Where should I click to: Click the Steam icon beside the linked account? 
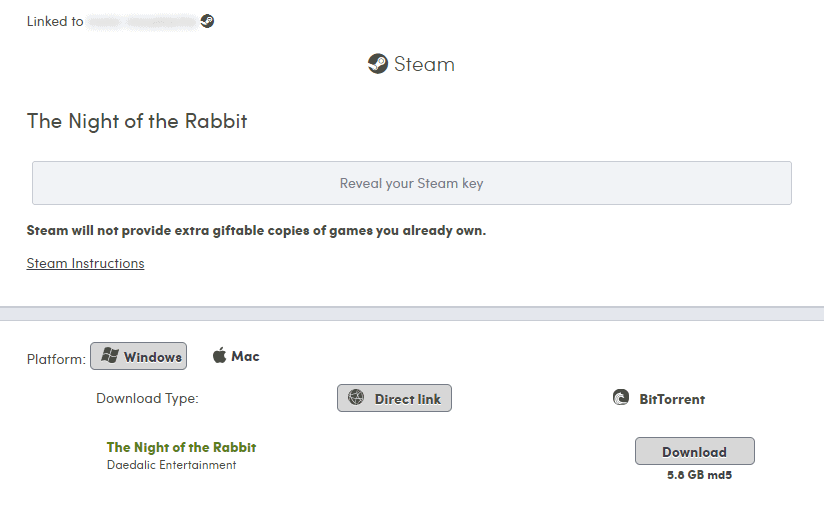point(207,21)
